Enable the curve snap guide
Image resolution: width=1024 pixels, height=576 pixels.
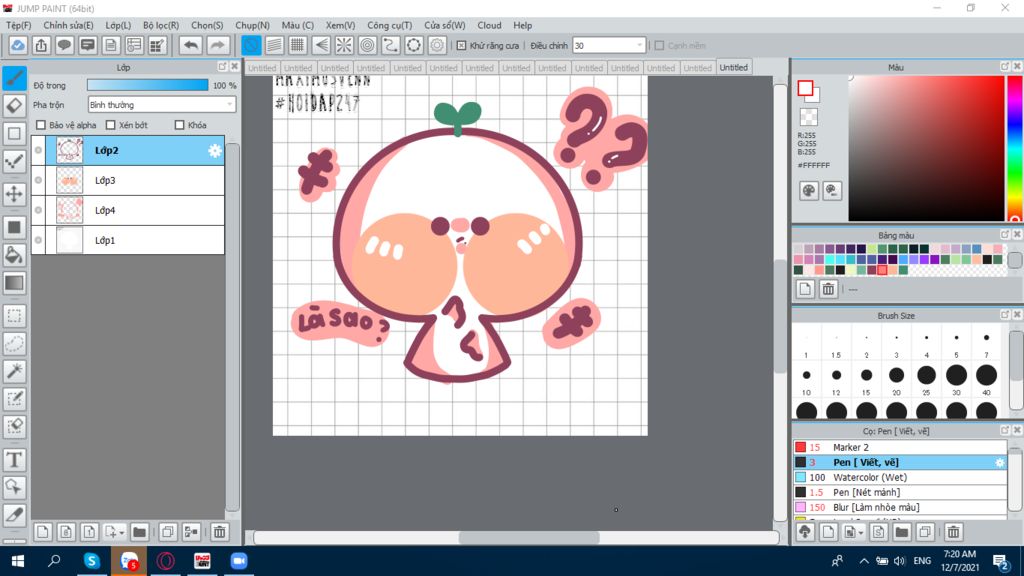(x=391, y=45)
